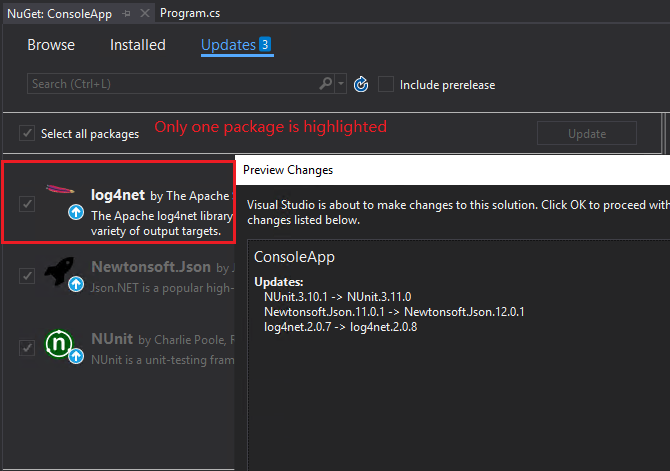Viewport: 670px width, 471px height.
Task: Click the ConsoleApp project heading
Action: point(294,257)
